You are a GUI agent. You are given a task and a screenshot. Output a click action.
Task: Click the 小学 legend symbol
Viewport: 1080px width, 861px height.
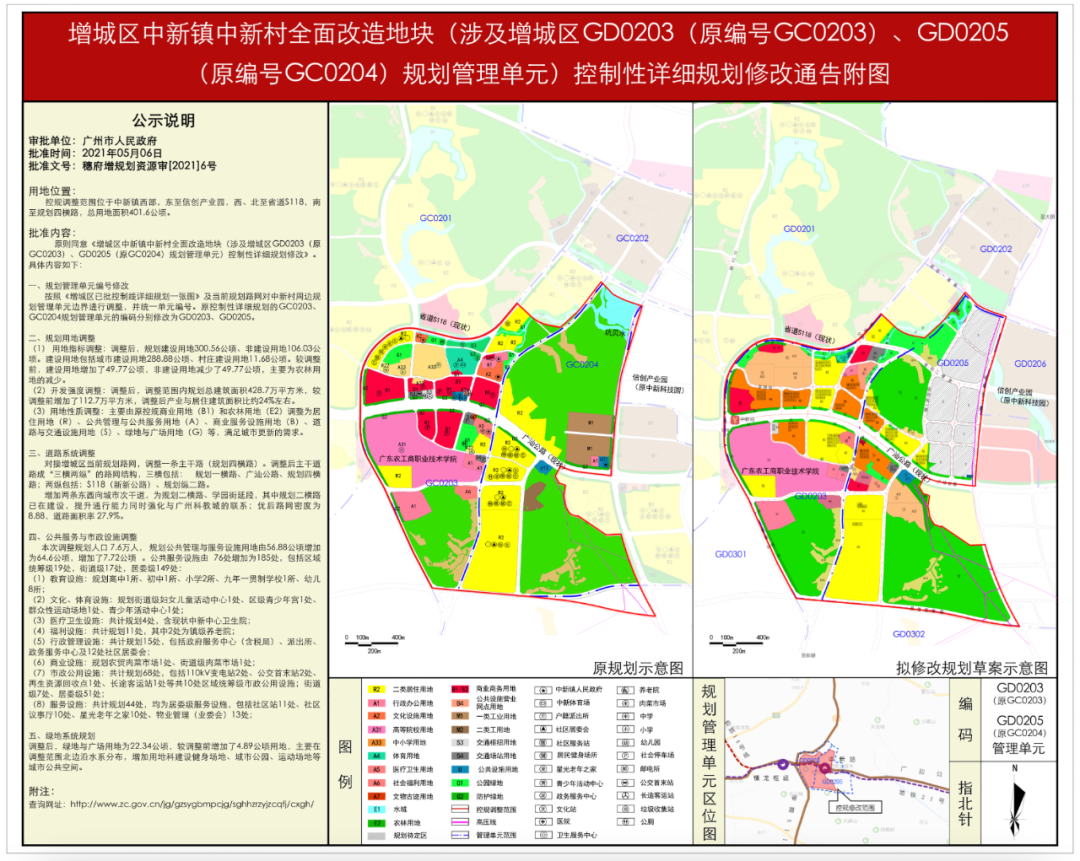point(625,729)
